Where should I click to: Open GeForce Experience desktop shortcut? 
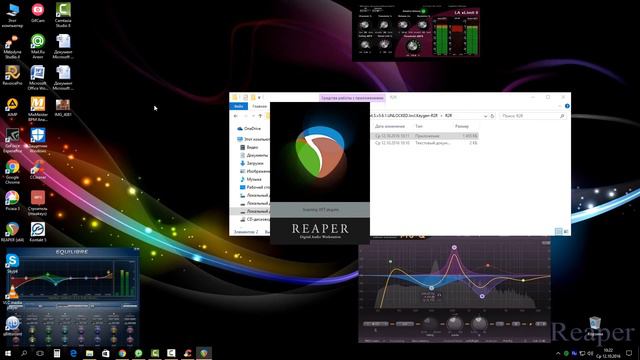12,141
